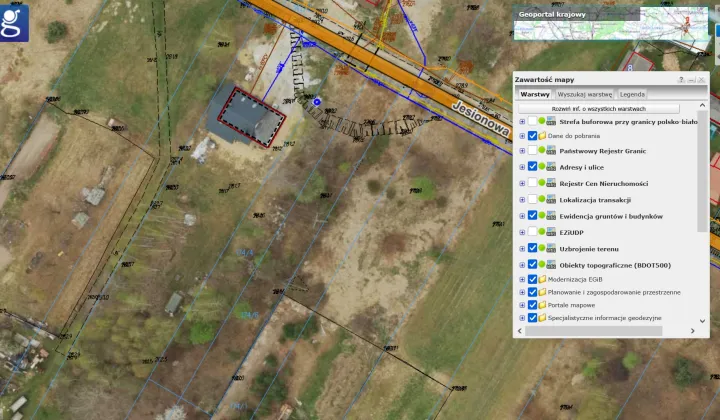Enable the Strefa buforowa layer checkbox
Screen dimensions: 720x420
pyautogui.click(x=532, y=121)
